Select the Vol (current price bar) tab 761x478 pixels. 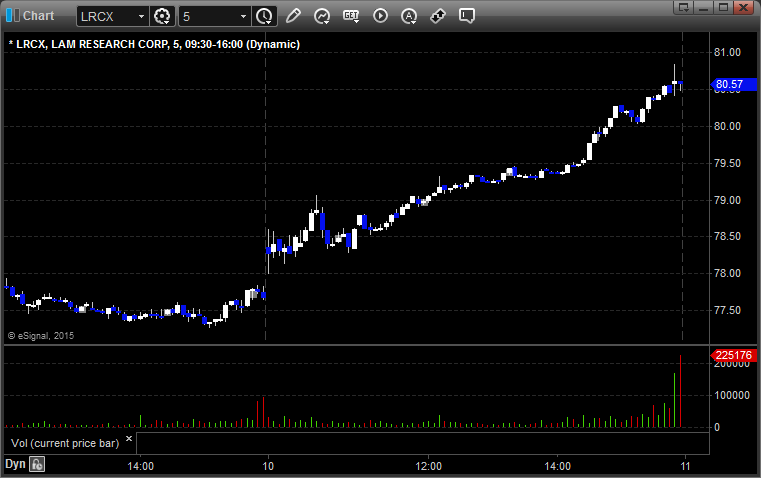point(64,442)
